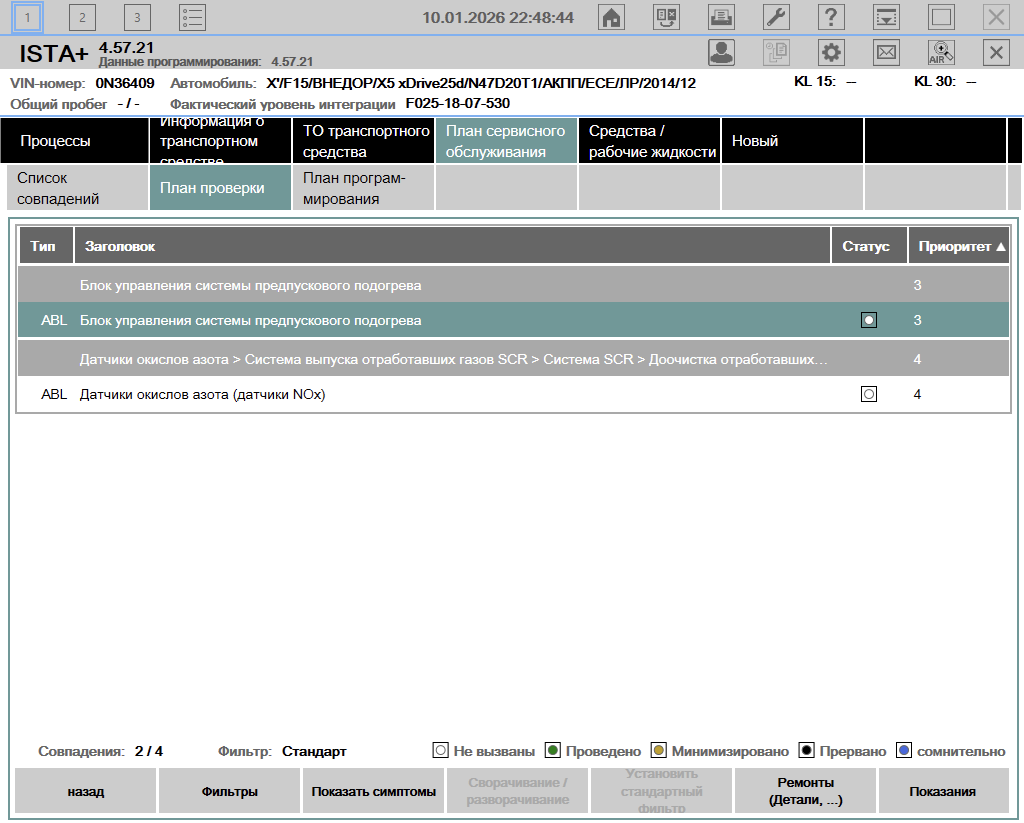The height and width of the screenshot is (823, 1024).
Task: Select status radio in the highlighted ABL row
Action: [869, 320]
